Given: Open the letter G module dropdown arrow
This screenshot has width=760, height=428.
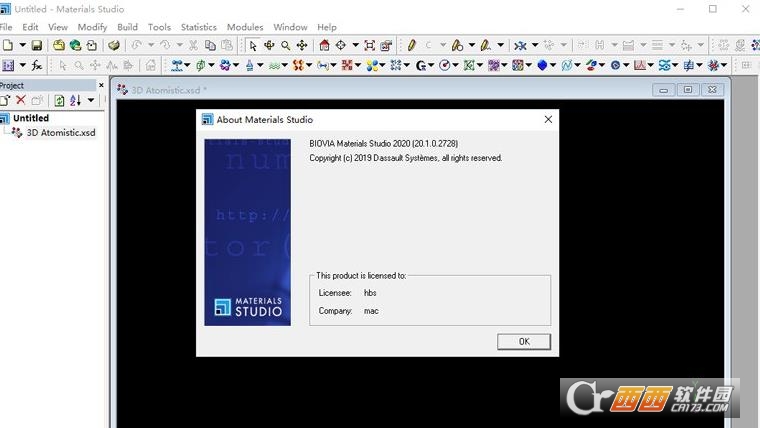Looking at the screenshot, I should [430, 65].
